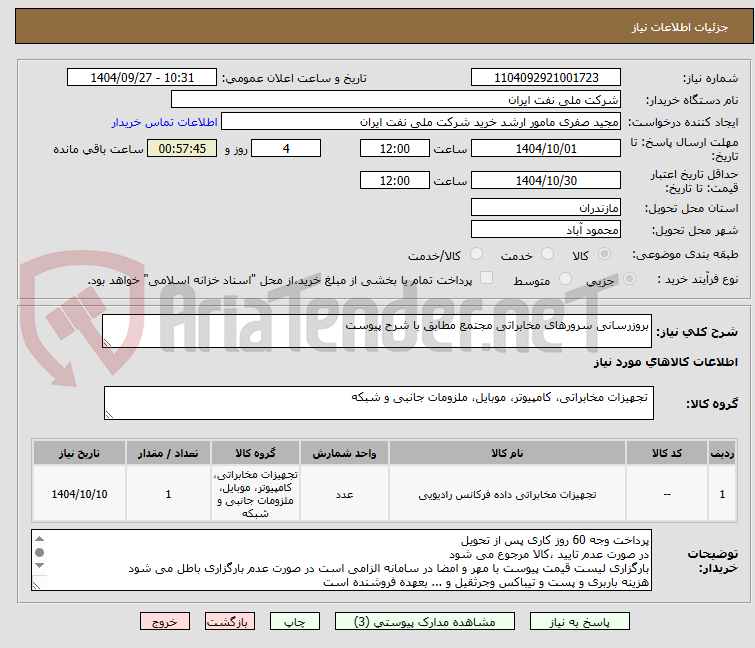Click the buyer name field شرکت ملی نفت ایران
The image size is (755, 648).
point(395,100)
